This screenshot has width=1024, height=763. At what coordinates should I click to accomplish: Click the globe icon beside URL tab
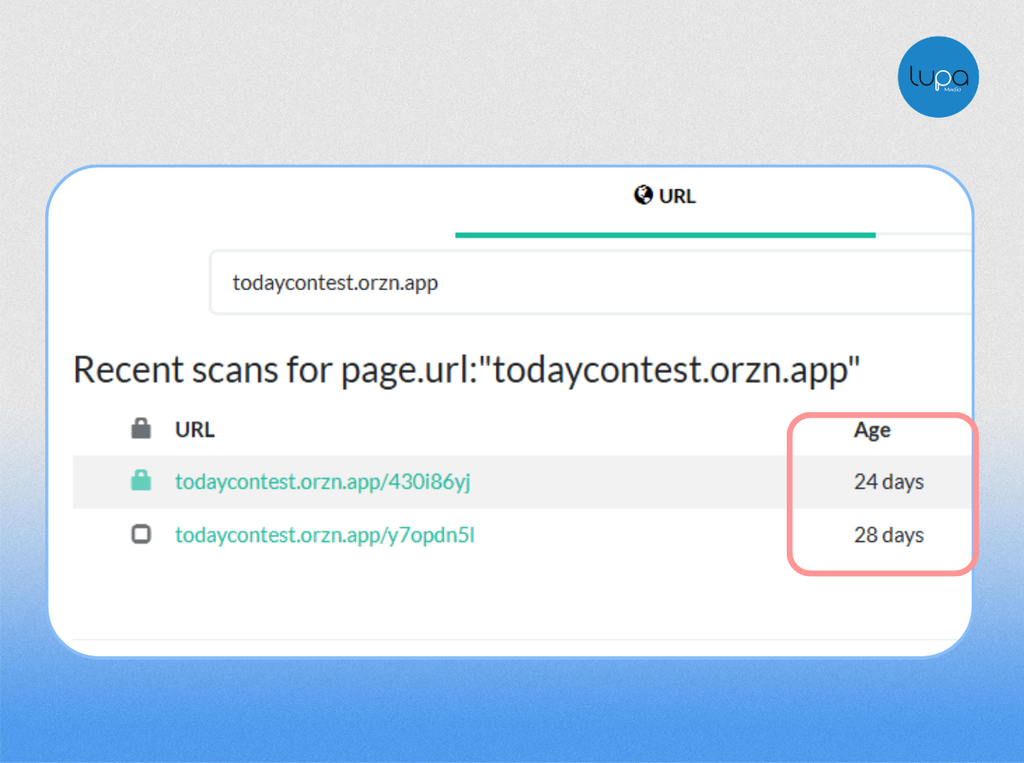643,195
